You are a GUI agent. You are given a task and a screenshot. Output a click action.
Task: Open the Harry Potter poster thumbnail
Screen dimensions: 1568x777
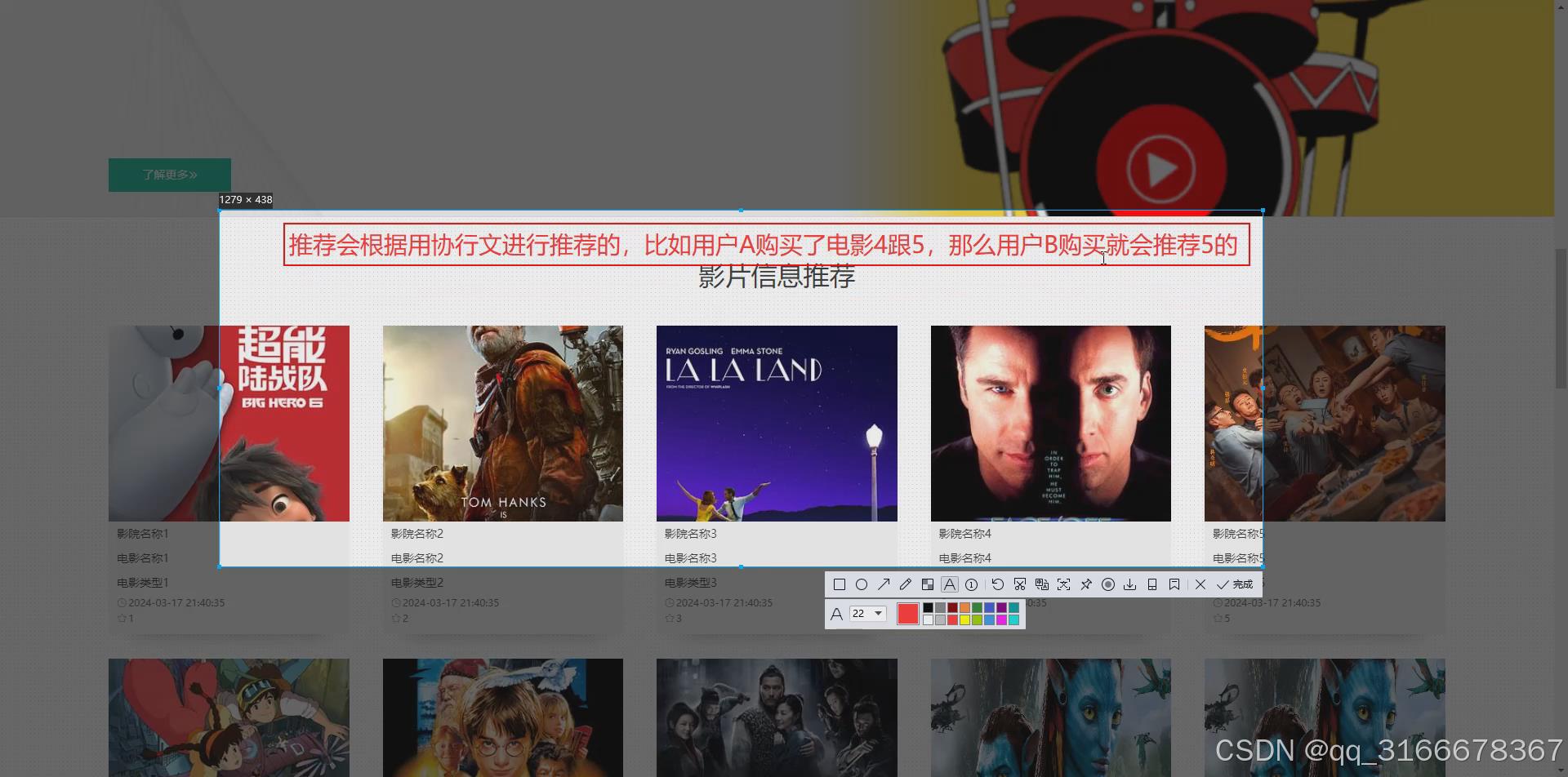coord(503,717)
